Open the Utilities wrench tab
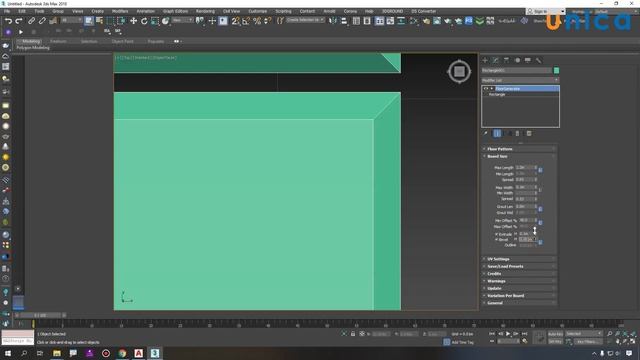Screen dimensions: 640x360 (538, 60)
